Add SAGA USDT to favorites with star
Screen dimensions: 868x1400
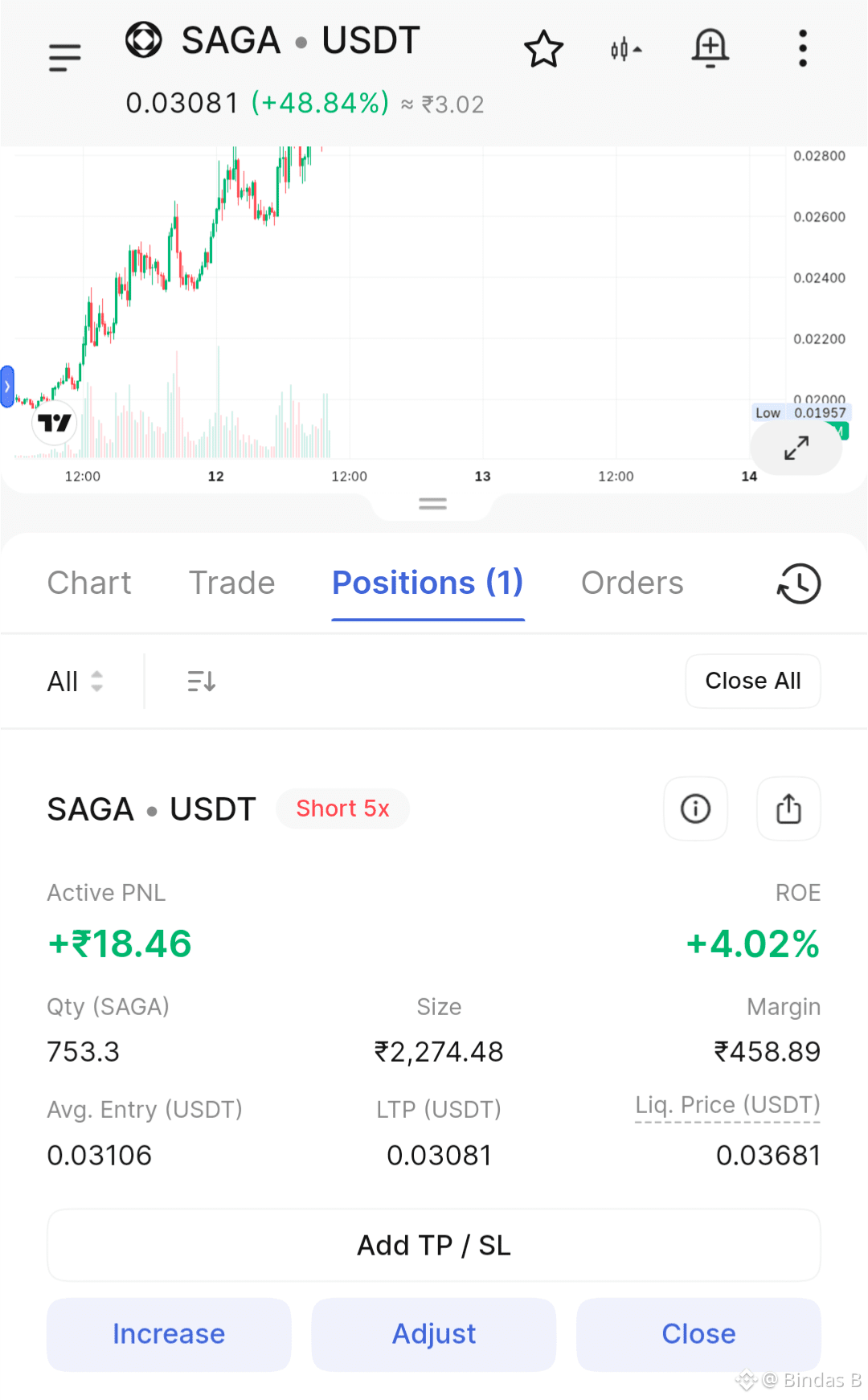click(544, 49)
